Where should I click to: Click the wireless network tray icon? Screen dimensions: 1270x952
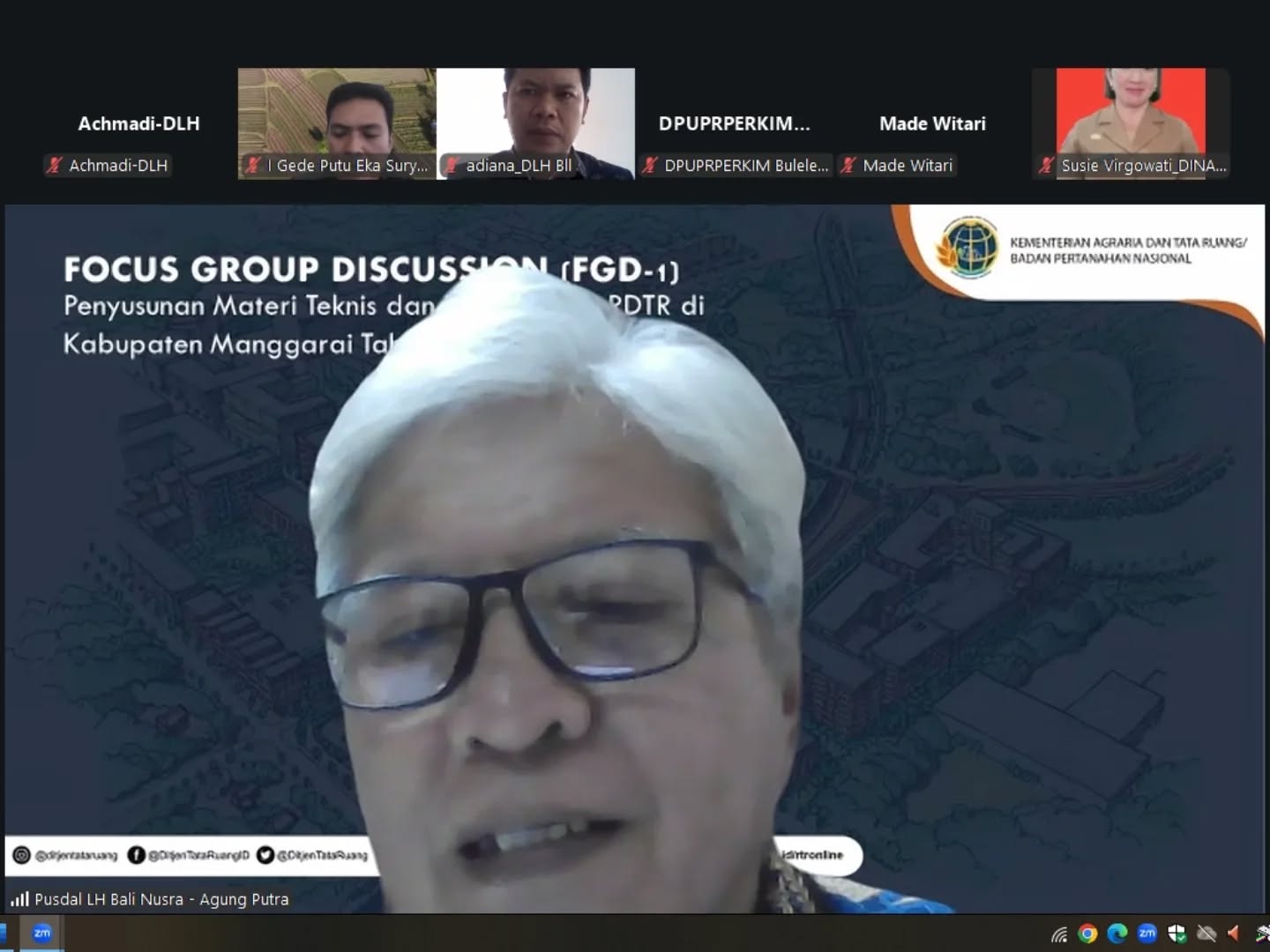pos(1059,934)
